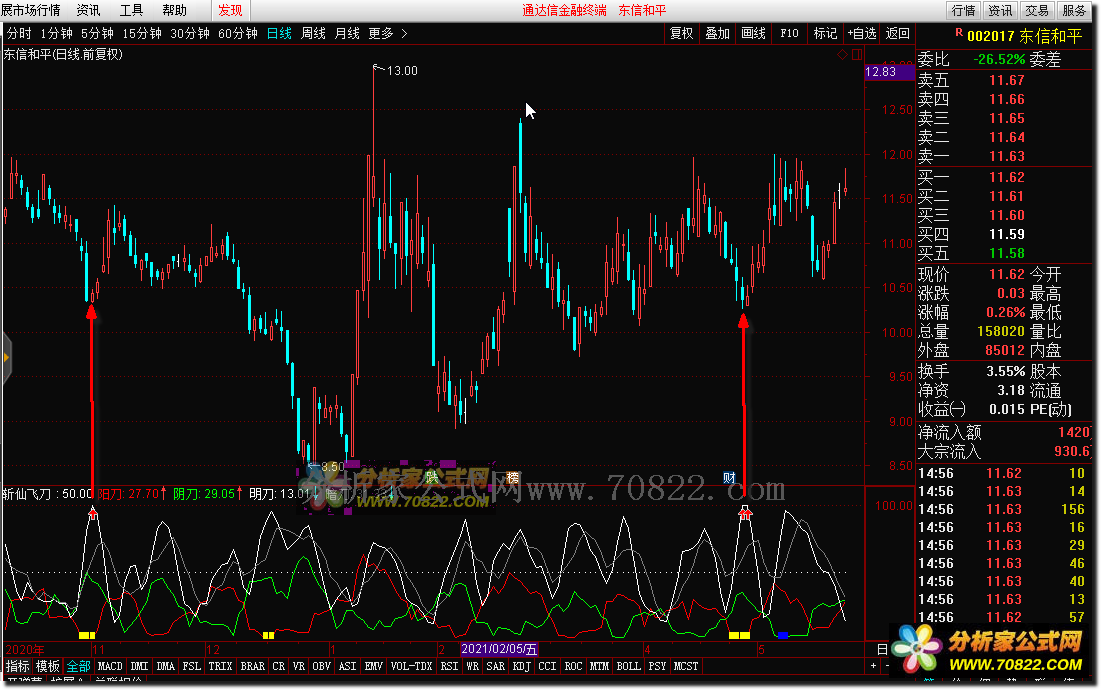Switch to 周线 weekly period
The image size is (1102, 690).
coord(313,33)
